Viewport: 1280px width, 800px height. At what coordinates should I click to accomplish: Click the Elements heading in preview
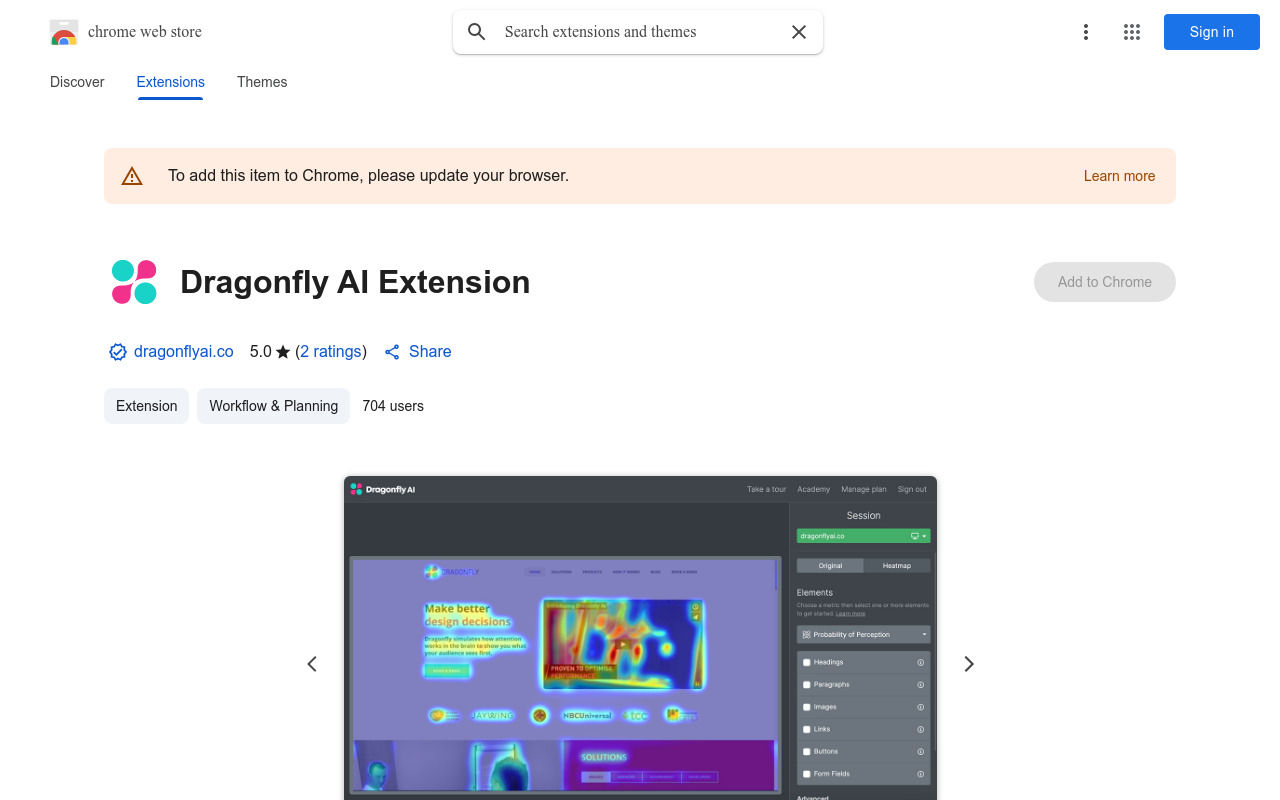(x=815, y=592)
